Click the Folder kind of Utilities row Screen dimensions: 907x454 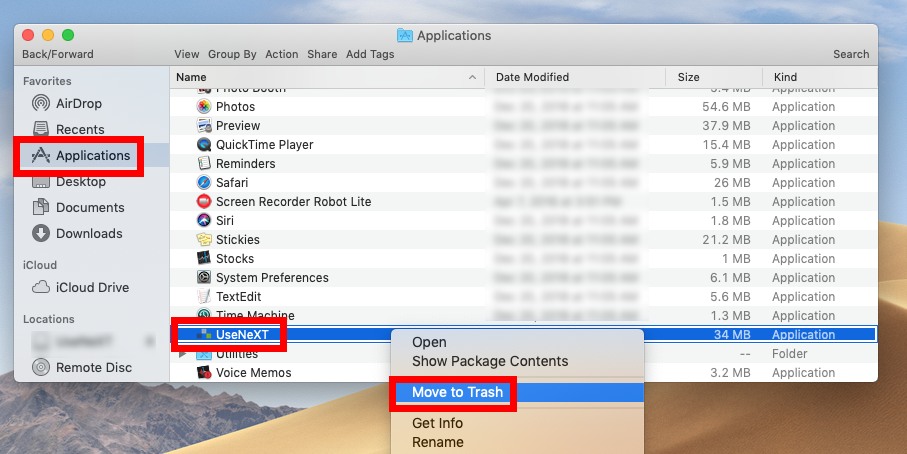point(790,353)
